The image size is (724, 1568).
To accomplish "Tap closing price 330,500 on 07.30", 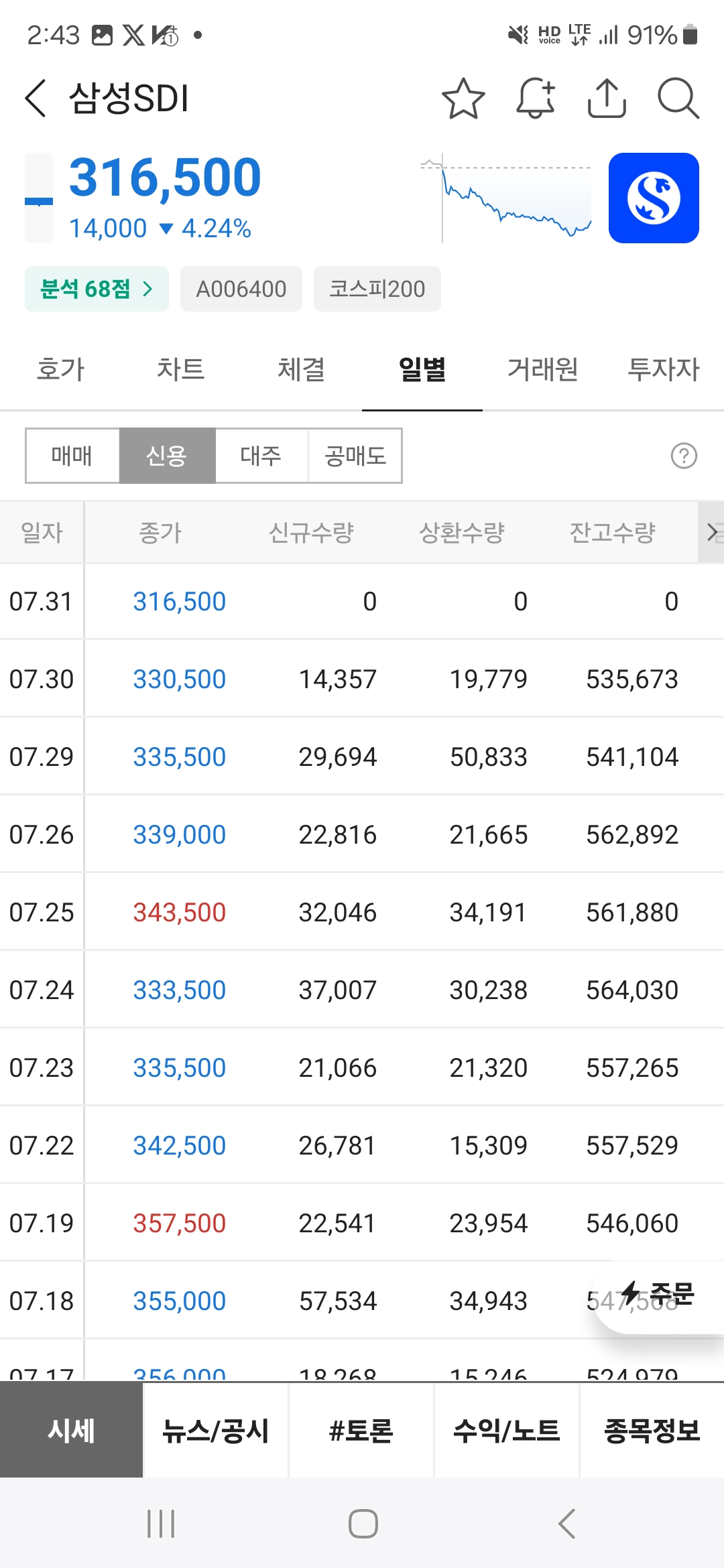I will (180, 679).
